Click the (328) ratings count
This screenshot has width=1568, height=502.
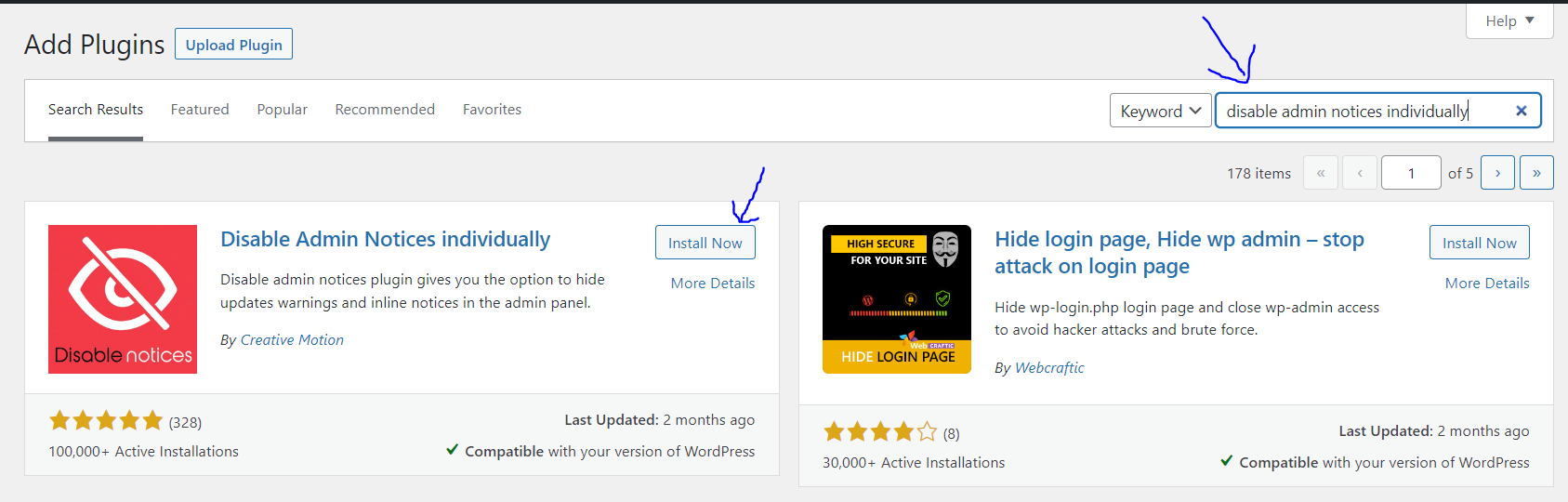click(185, 423)
